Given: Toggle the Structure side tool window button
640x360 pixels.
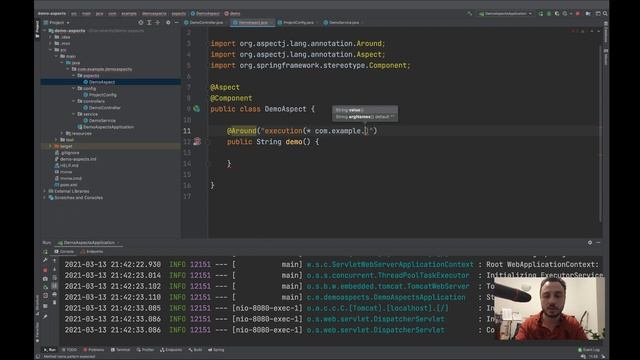Looking at the screenshot, I should (37, 305).
